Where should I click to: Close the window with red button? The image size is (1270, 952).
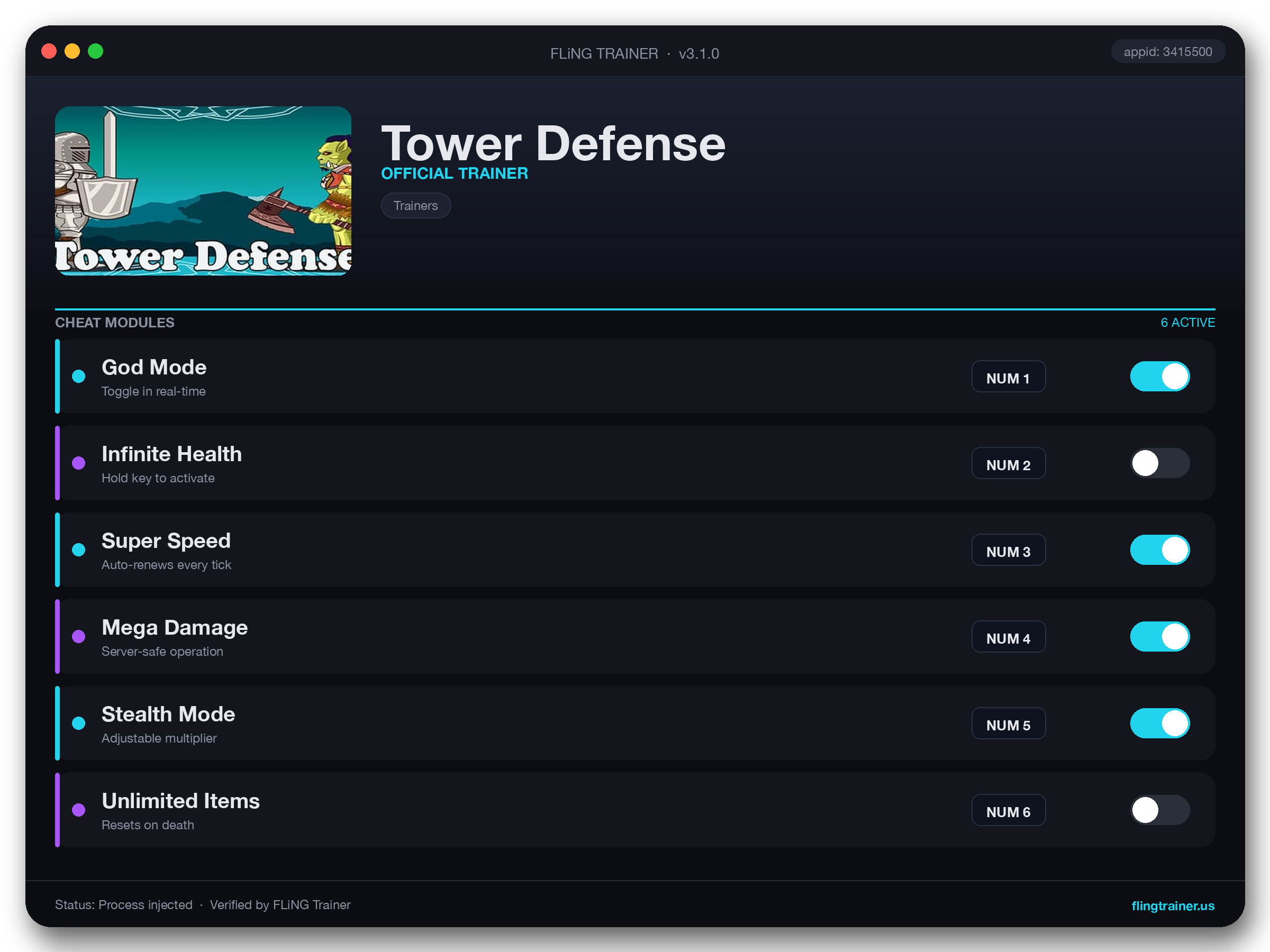49,51
